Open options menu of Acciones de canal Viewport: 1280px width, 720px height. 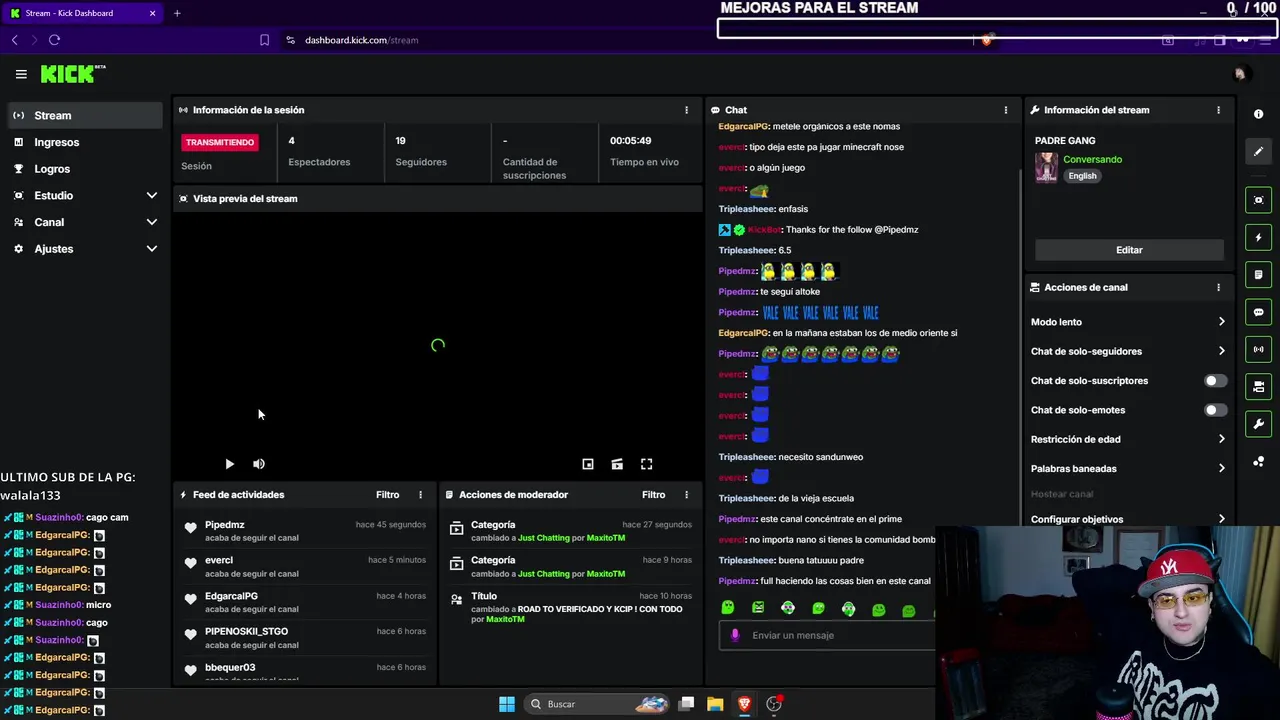pyautogui.click(x=1218, y=287)
